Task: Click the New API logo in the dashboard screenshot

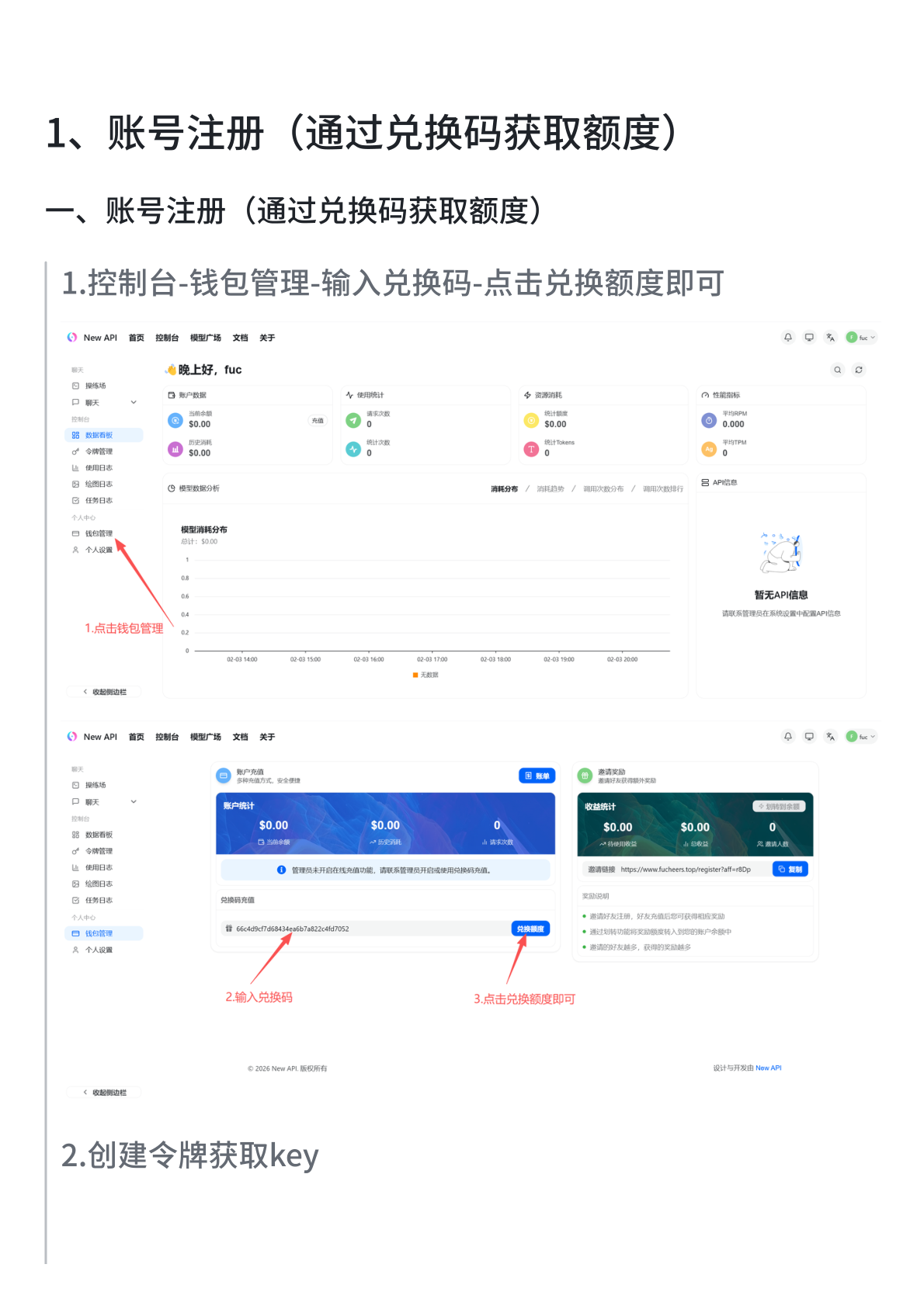Action: pyautogui.click(x=72, y=337)
